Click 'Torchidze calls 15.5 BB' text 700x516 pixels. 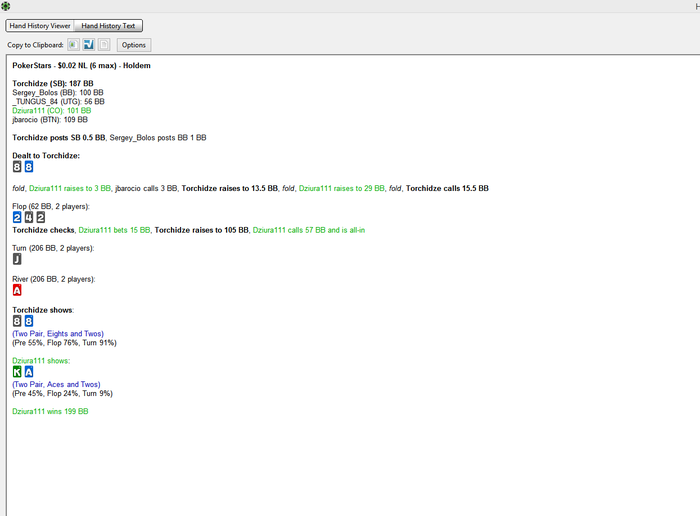point(447,188)
